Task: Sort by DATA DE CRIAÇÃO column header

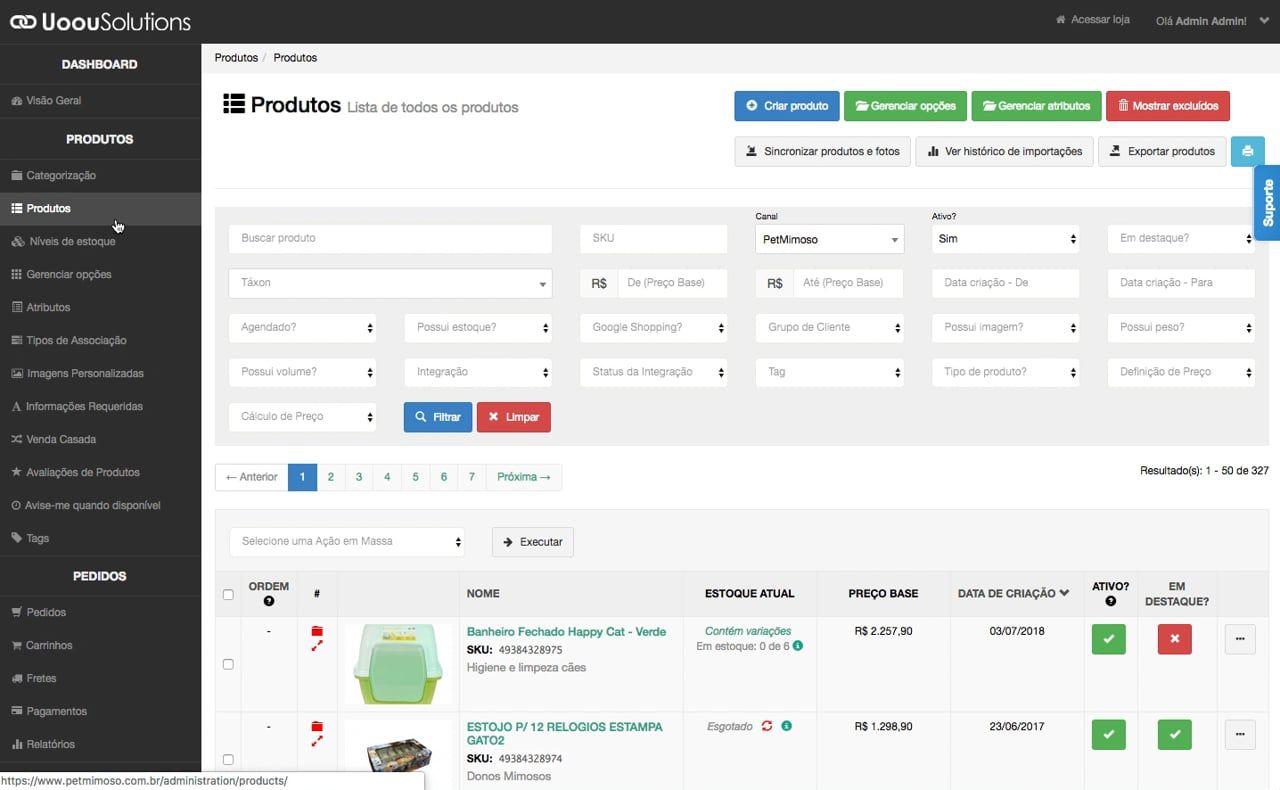Action: [x=1014, y=594]
